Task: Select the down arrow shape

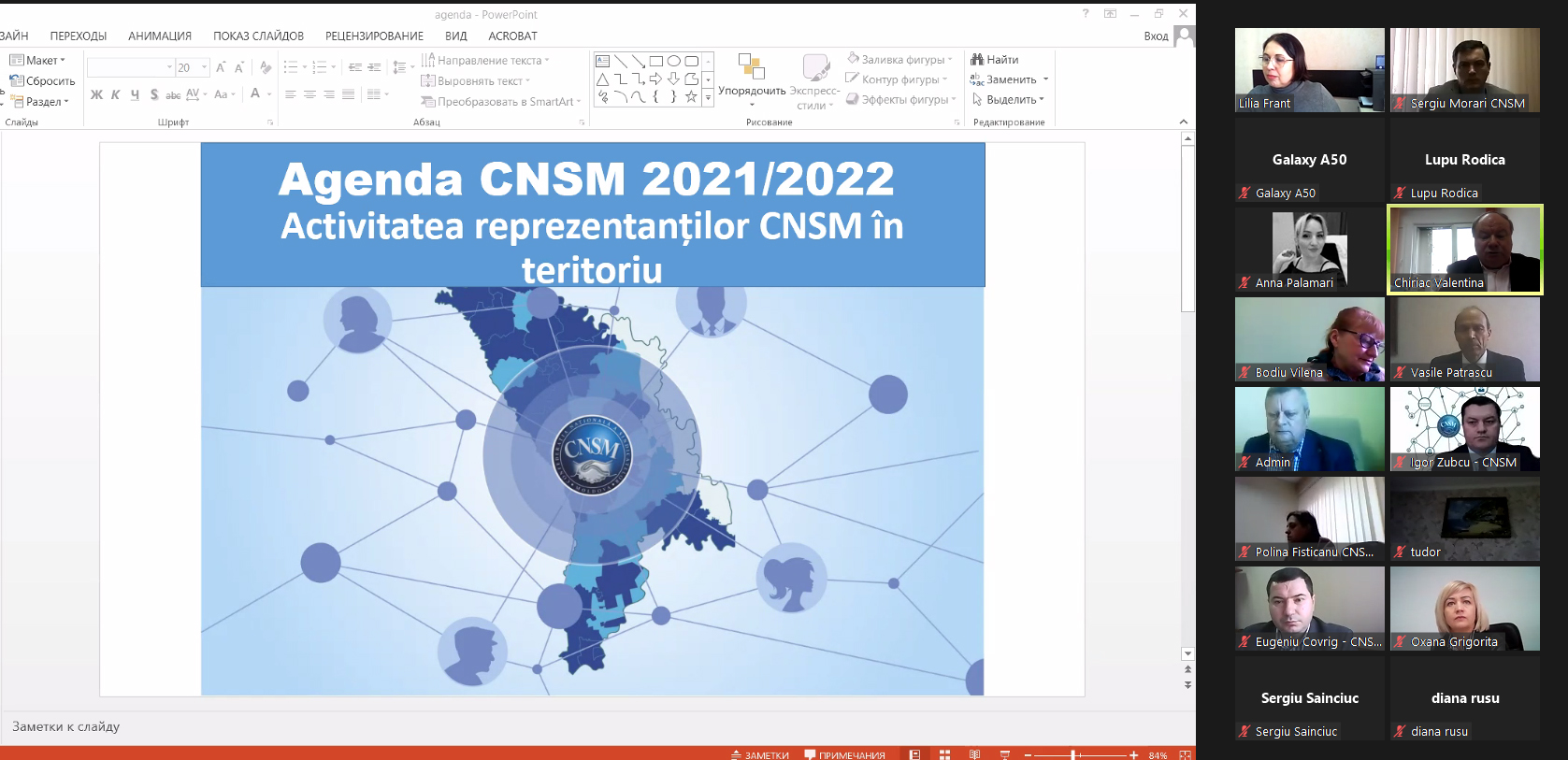Action: (x=673, y=79)
